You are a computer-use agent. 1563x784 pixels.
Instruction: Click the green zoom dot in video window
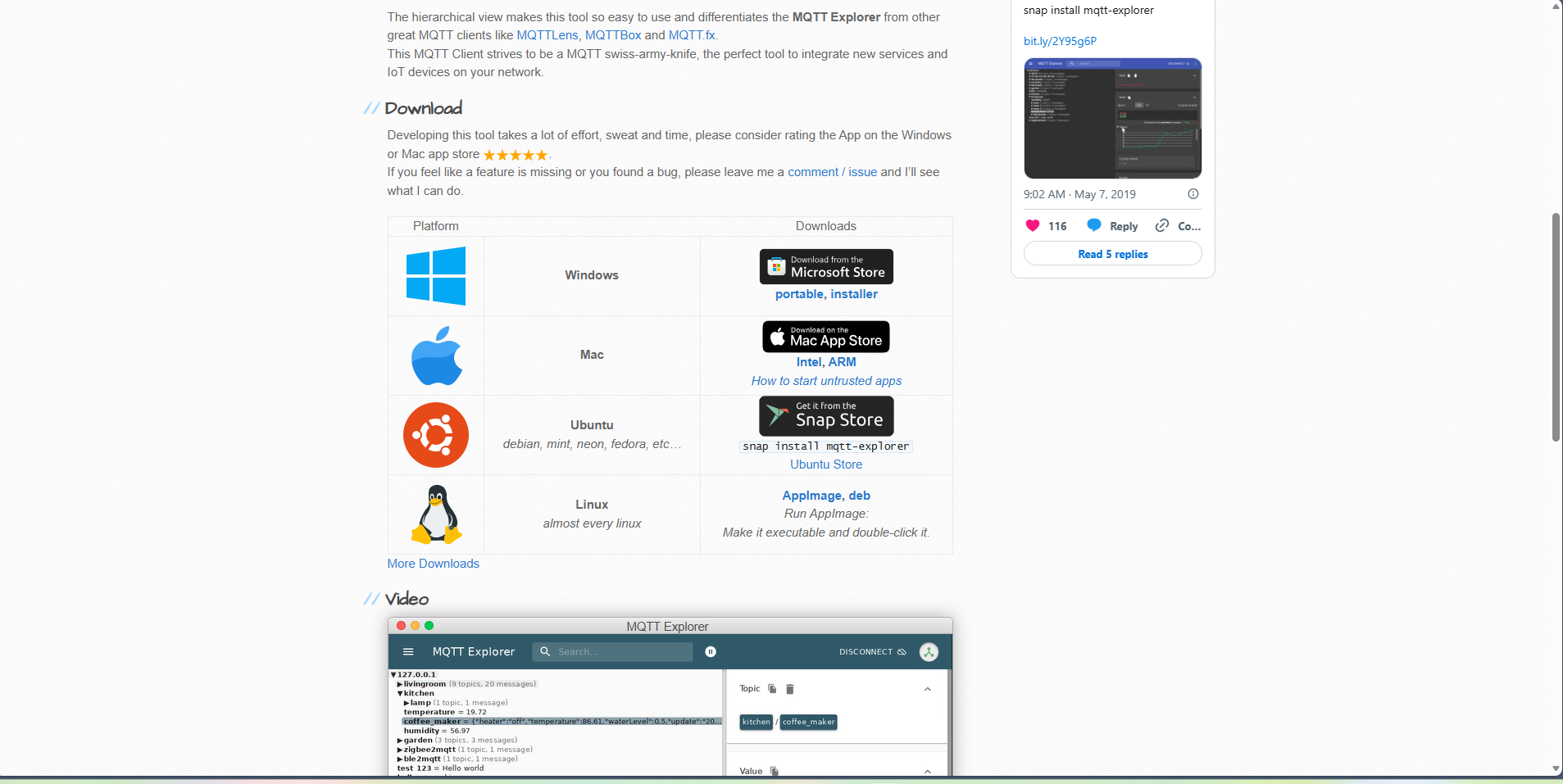coord(429,626)
